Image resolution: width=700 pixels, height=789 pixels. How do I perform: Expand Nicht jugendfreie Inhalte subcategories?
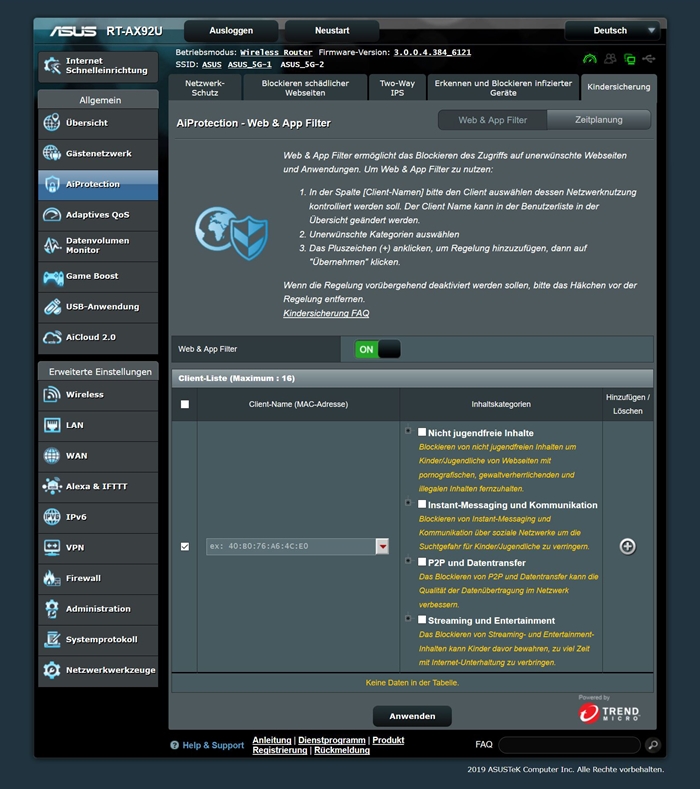coord(408,431)
